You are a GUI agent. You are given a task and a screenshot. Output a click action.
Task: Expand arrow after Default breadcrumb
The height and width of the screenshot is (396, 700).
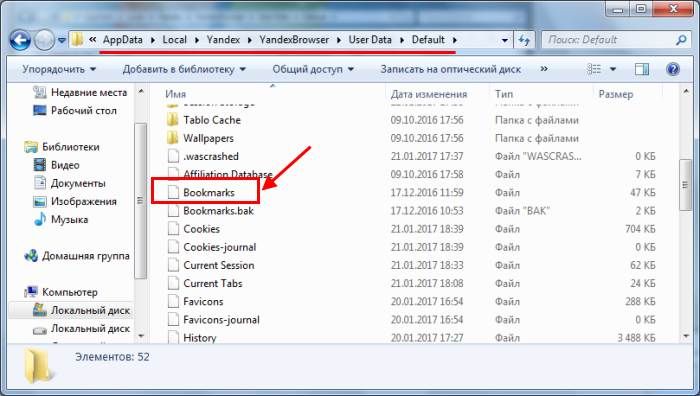pos(454,40)
